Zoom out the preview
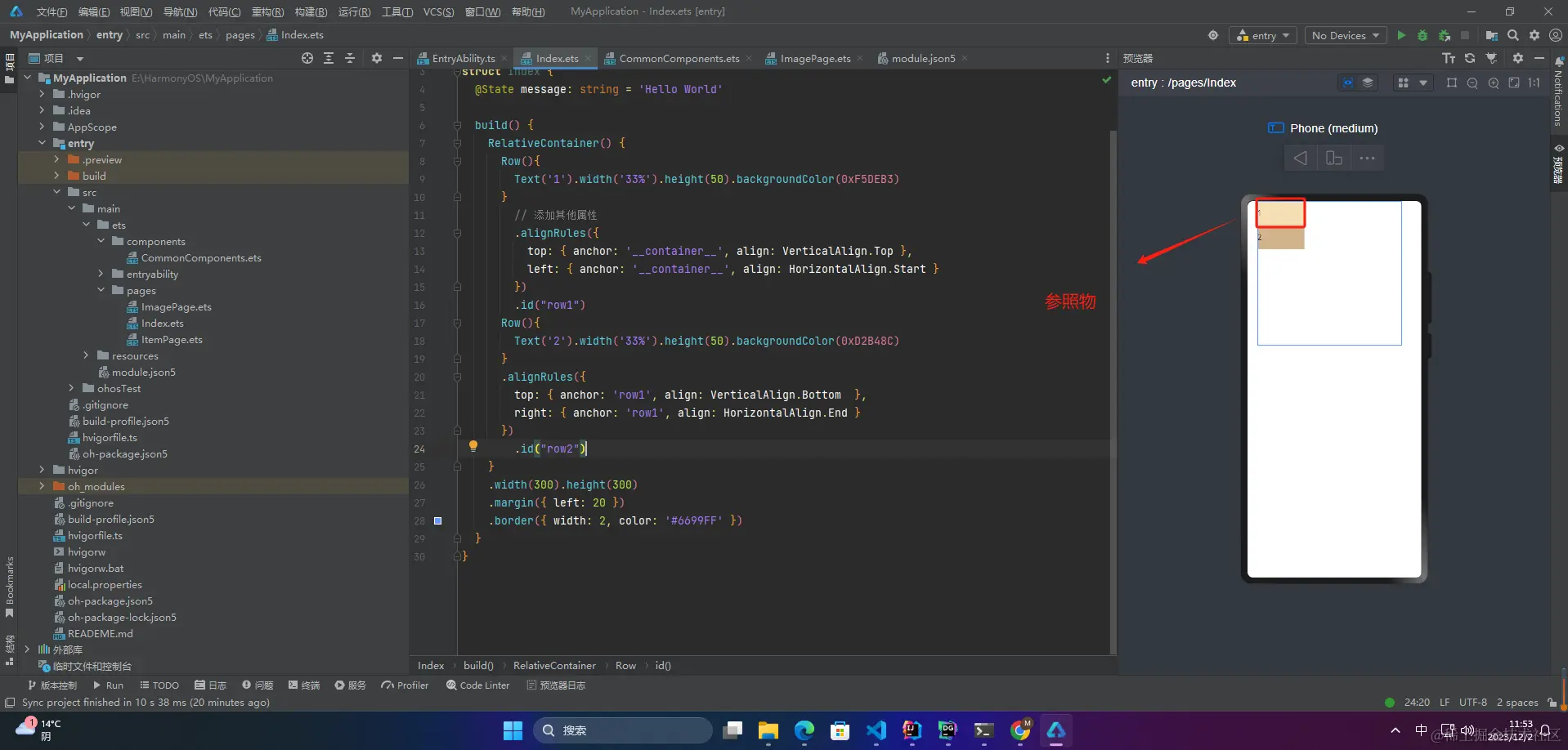Viewport: 1568px width, 750px height. tap(1472, 83)
